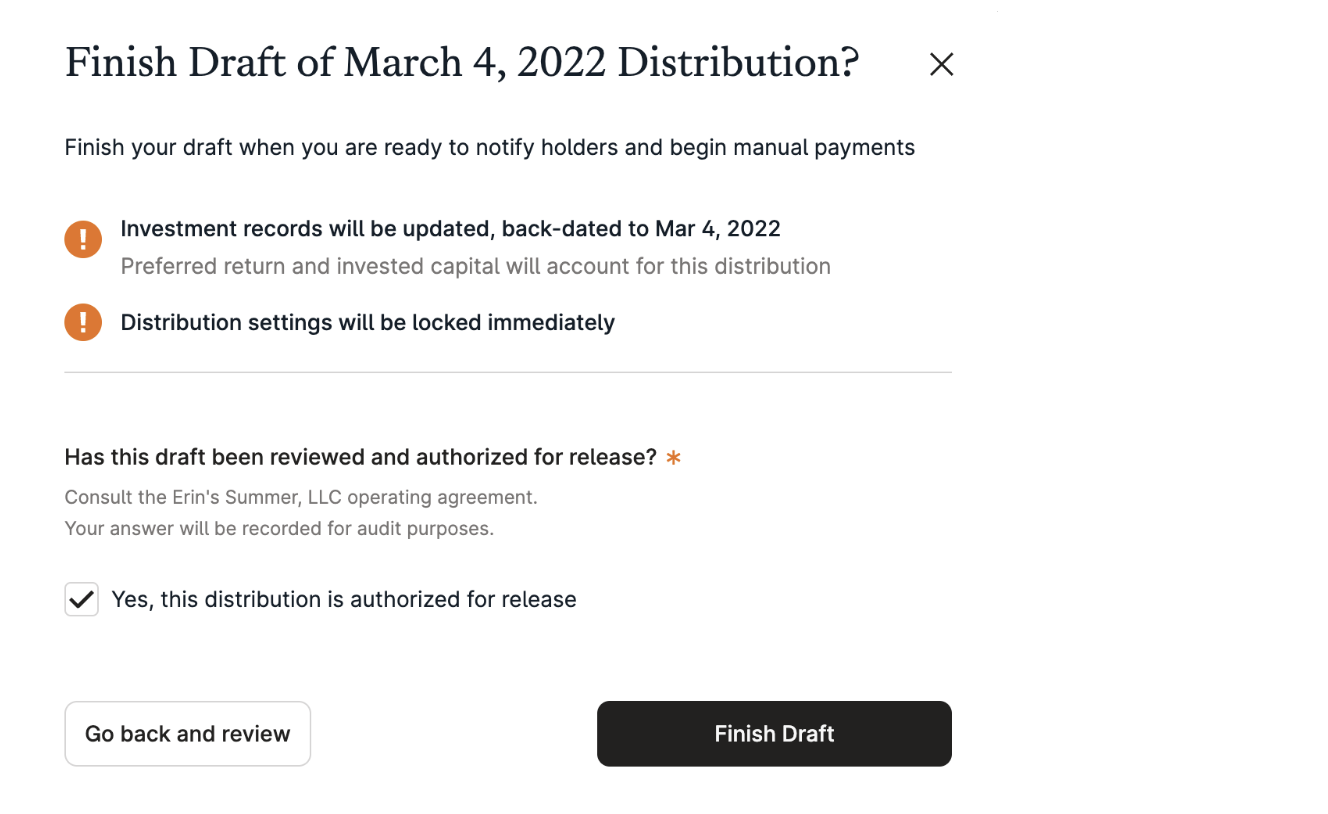Click warning icon beside Investment records notice

[83, 240]
